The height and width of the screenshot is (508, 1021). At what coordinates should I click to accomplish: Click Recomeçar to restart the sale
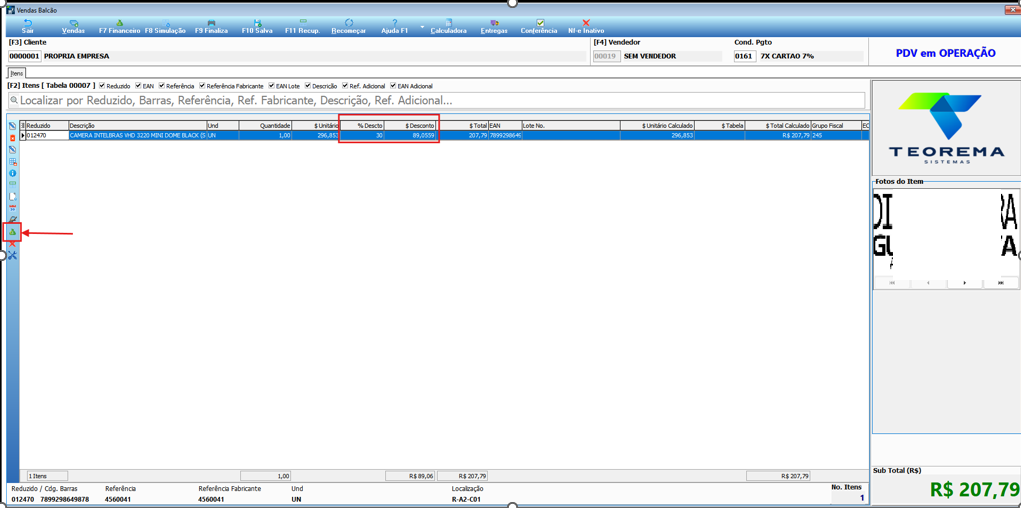click(x=349, y=26)
